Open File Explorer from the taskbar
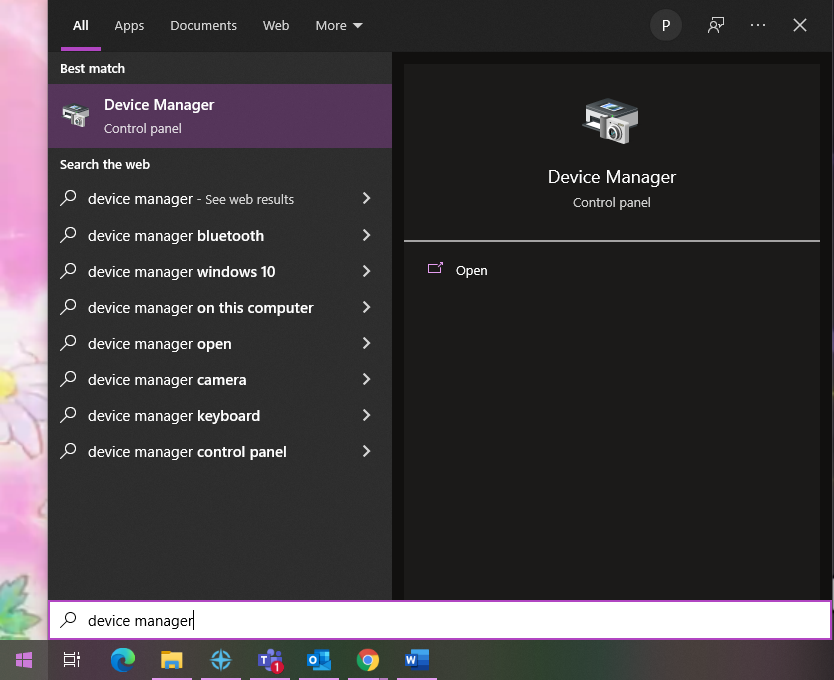 click(171, 660)
